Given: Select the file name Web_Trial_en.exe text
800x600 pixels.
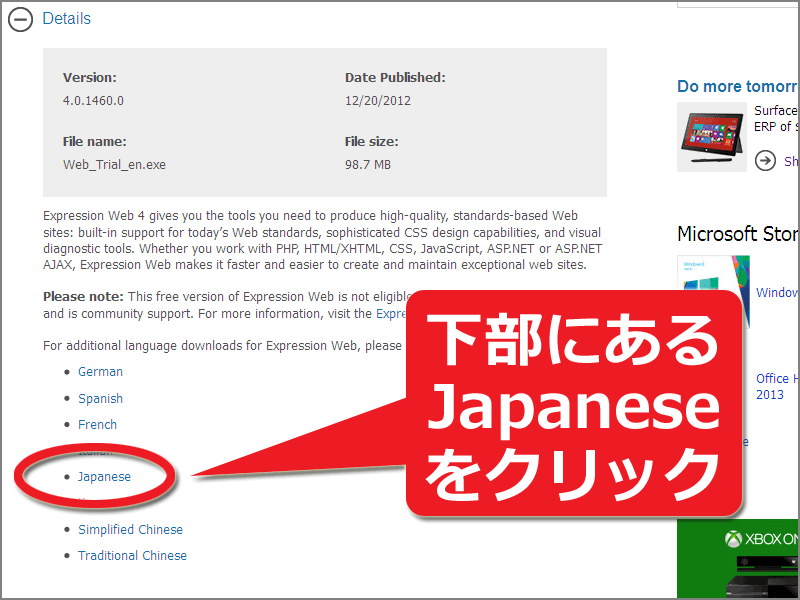Looking at the screenshot, I should click(114, 165).
